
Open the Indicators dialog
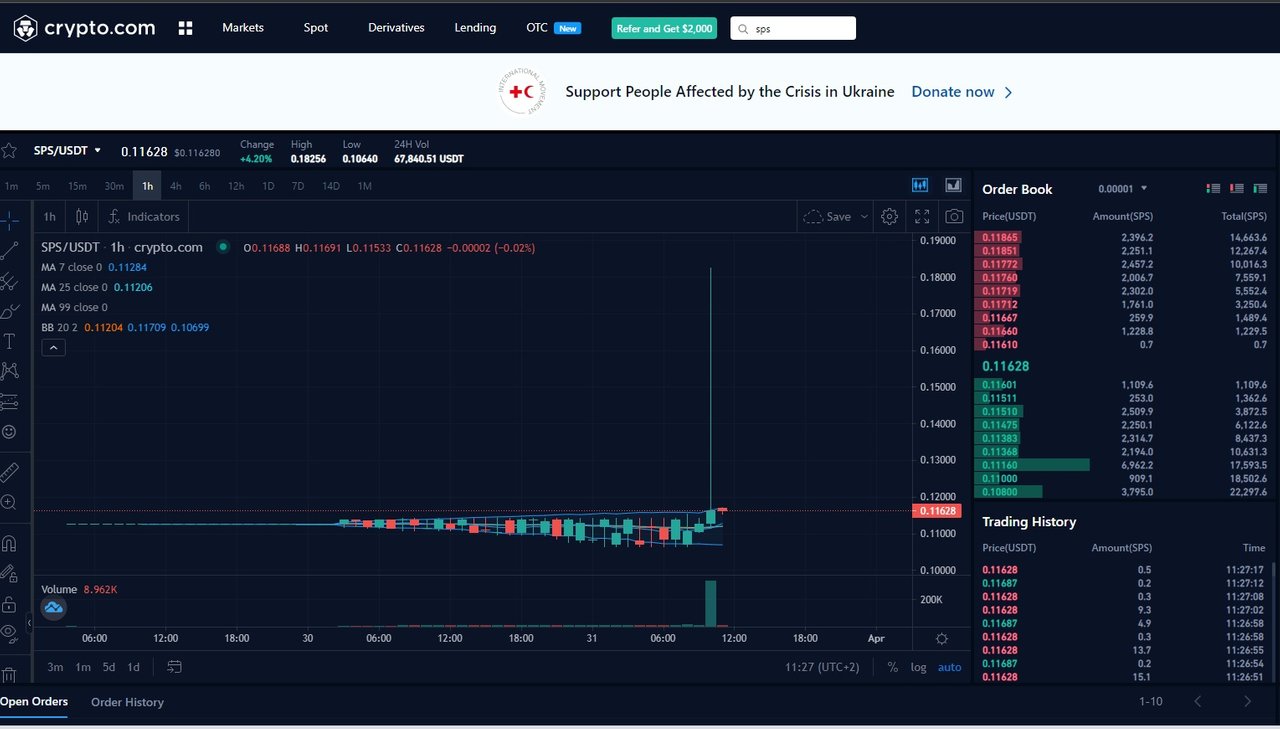coord(145,216)
